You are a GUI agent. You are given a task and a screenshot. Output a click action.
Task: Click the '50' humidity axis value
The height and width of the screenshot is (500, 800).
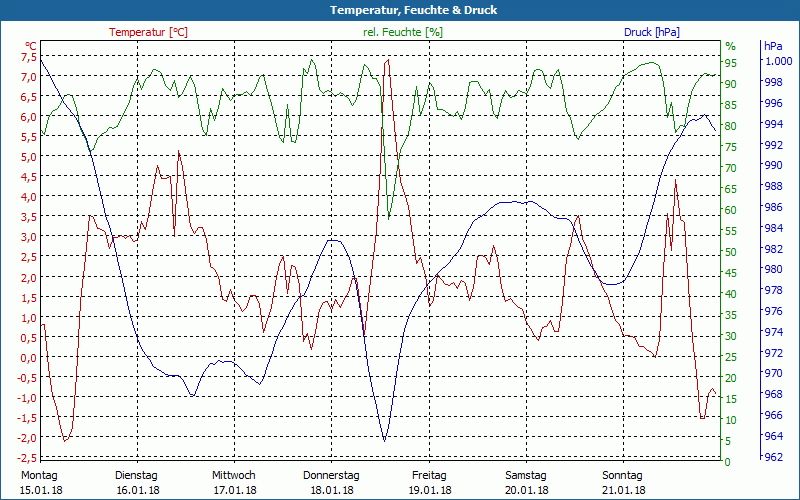point(731,252)
